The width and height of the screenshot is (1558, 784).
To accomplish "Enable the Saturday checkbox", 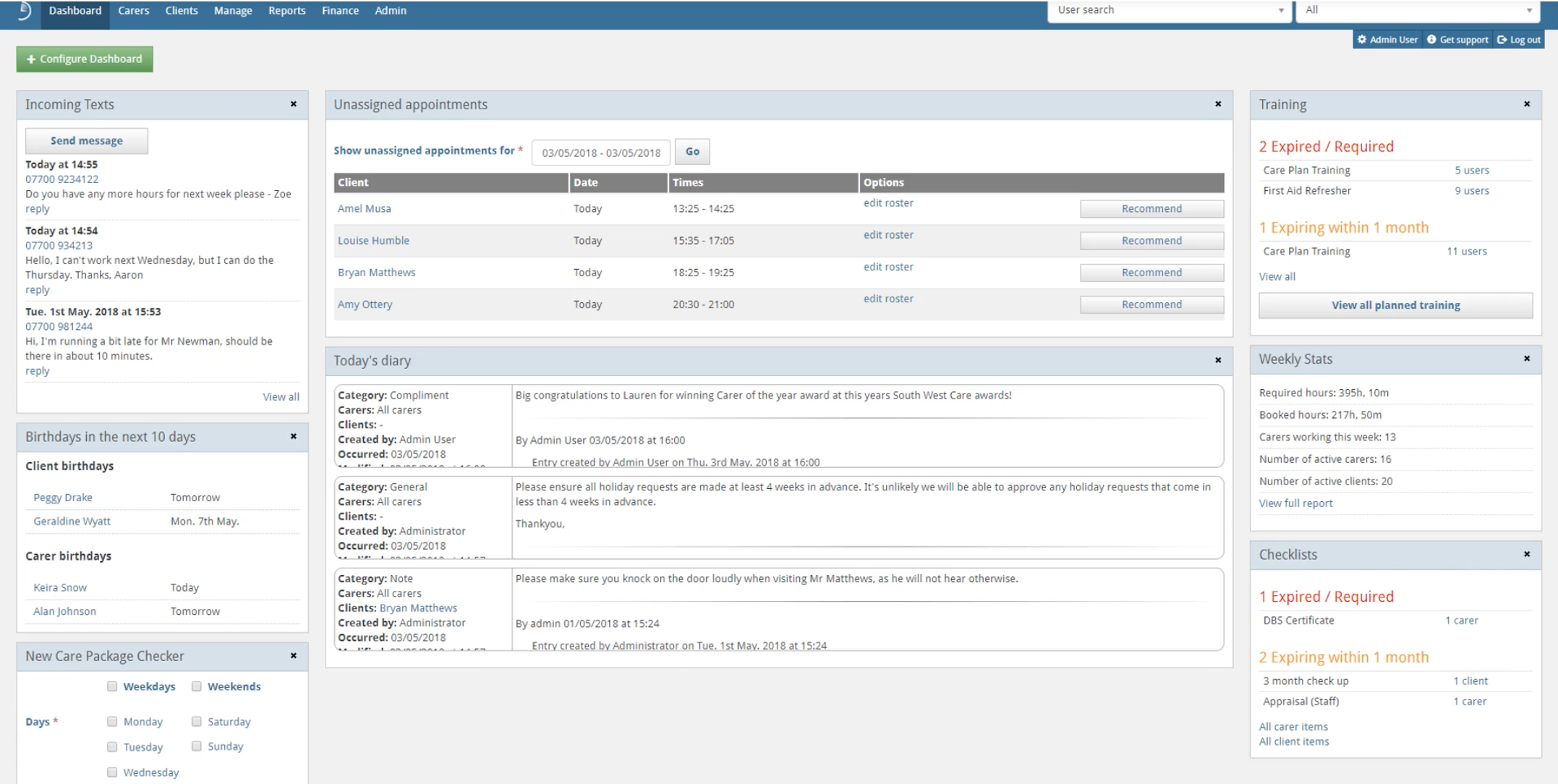I will 196,721.
